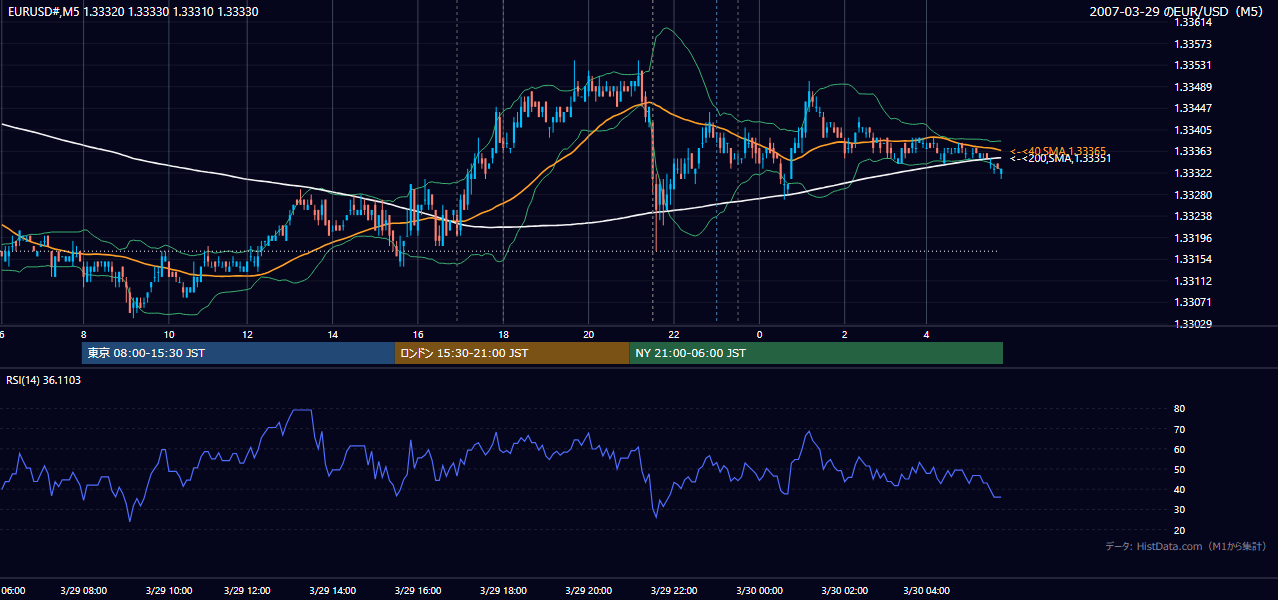Click the 3/29 10:00 time label
The height and width of the screenshot is (600, 1278).
[x=168, y=590]
